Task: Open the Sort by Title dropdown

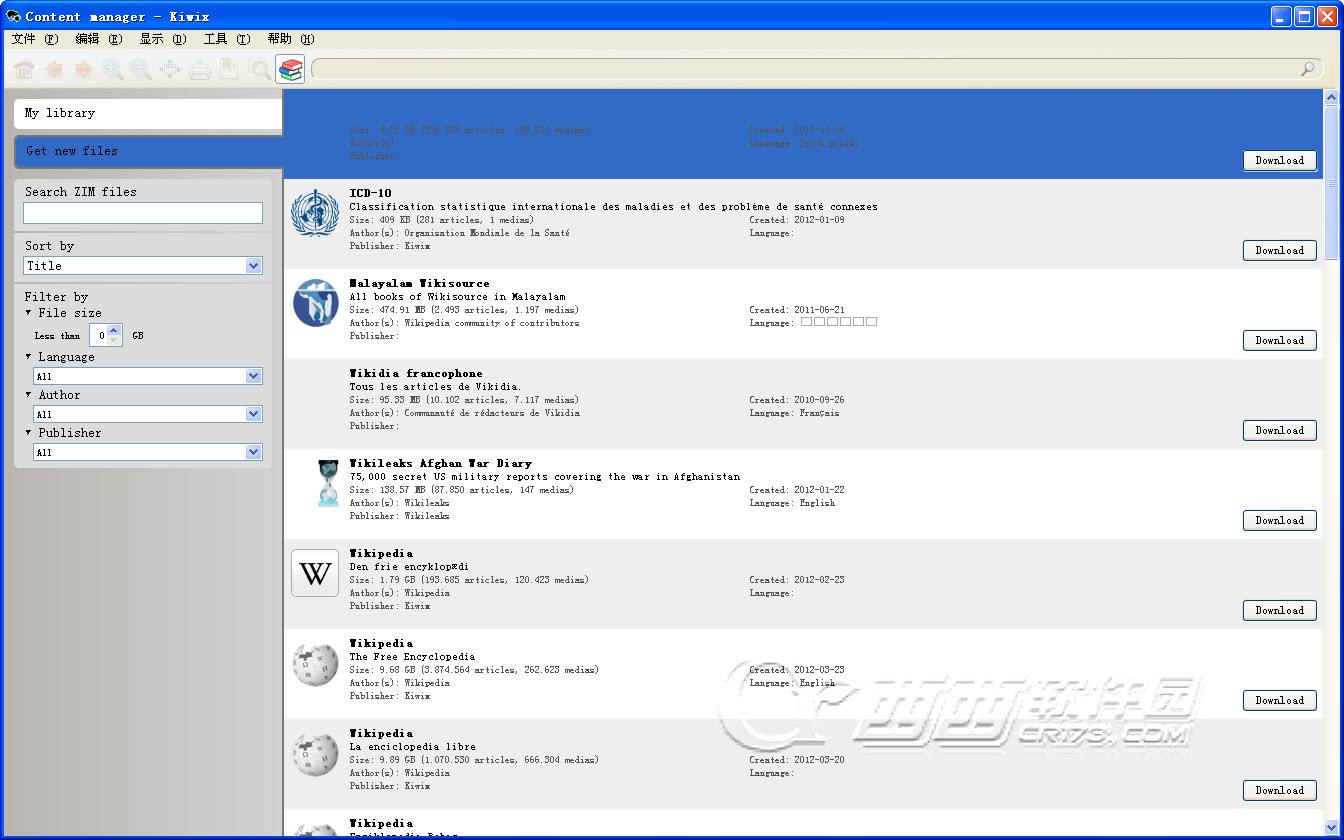Action: click(143, 266)
